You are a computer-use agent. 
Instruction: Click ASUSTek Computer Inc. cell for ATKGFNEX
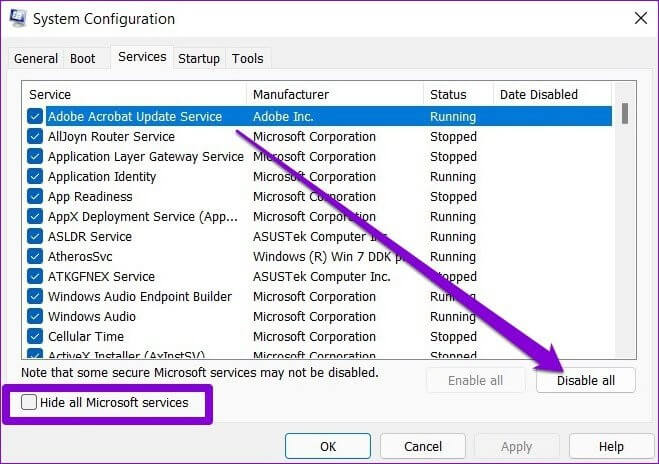(322, 276)
